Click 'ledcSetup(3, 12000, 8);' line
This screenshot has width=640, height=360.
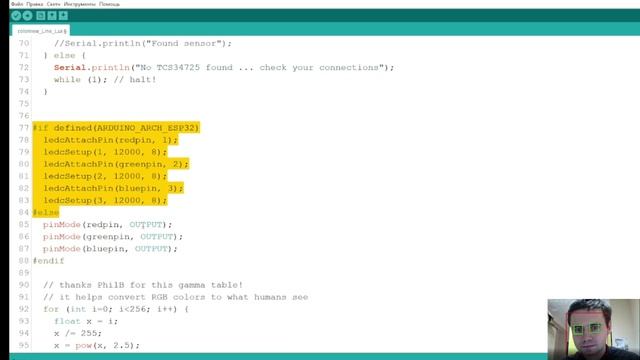tap(105, 200)
